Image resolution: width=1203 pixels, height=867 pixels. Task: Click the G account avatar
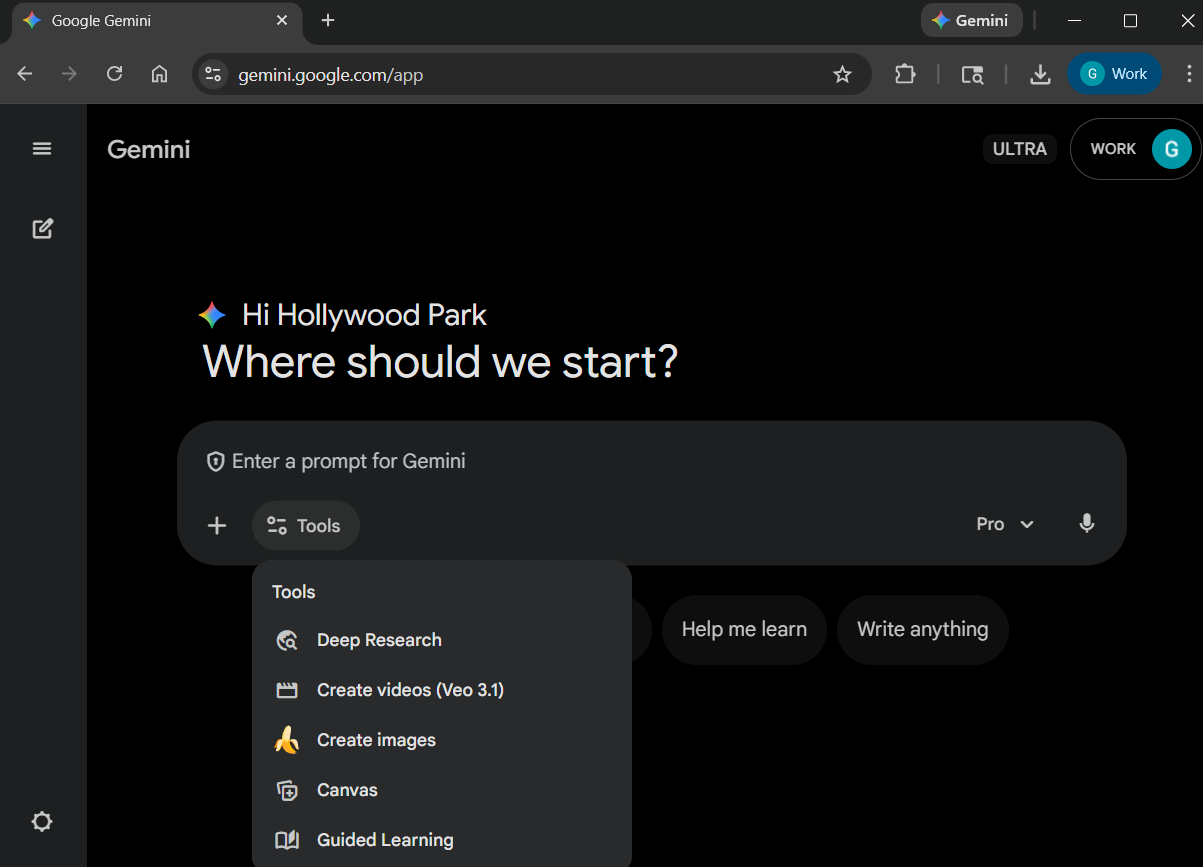coord(1171,149)
